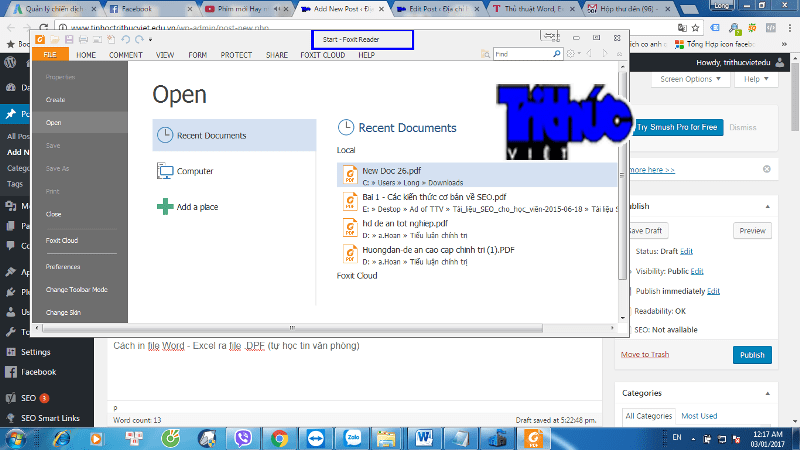Open New Doc 26.pdf from recent list
This screenshot has width=800, height=450.
coord(477,176)
